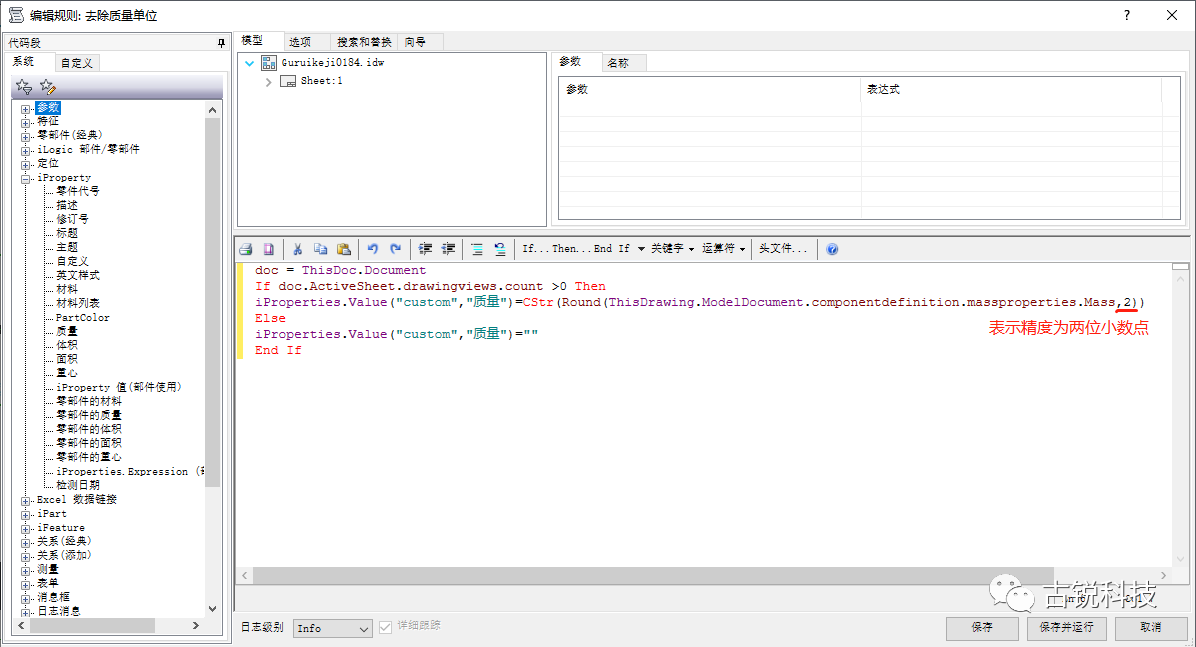Expand the 定位 node
1196x647 pixels.
point(25,165)
